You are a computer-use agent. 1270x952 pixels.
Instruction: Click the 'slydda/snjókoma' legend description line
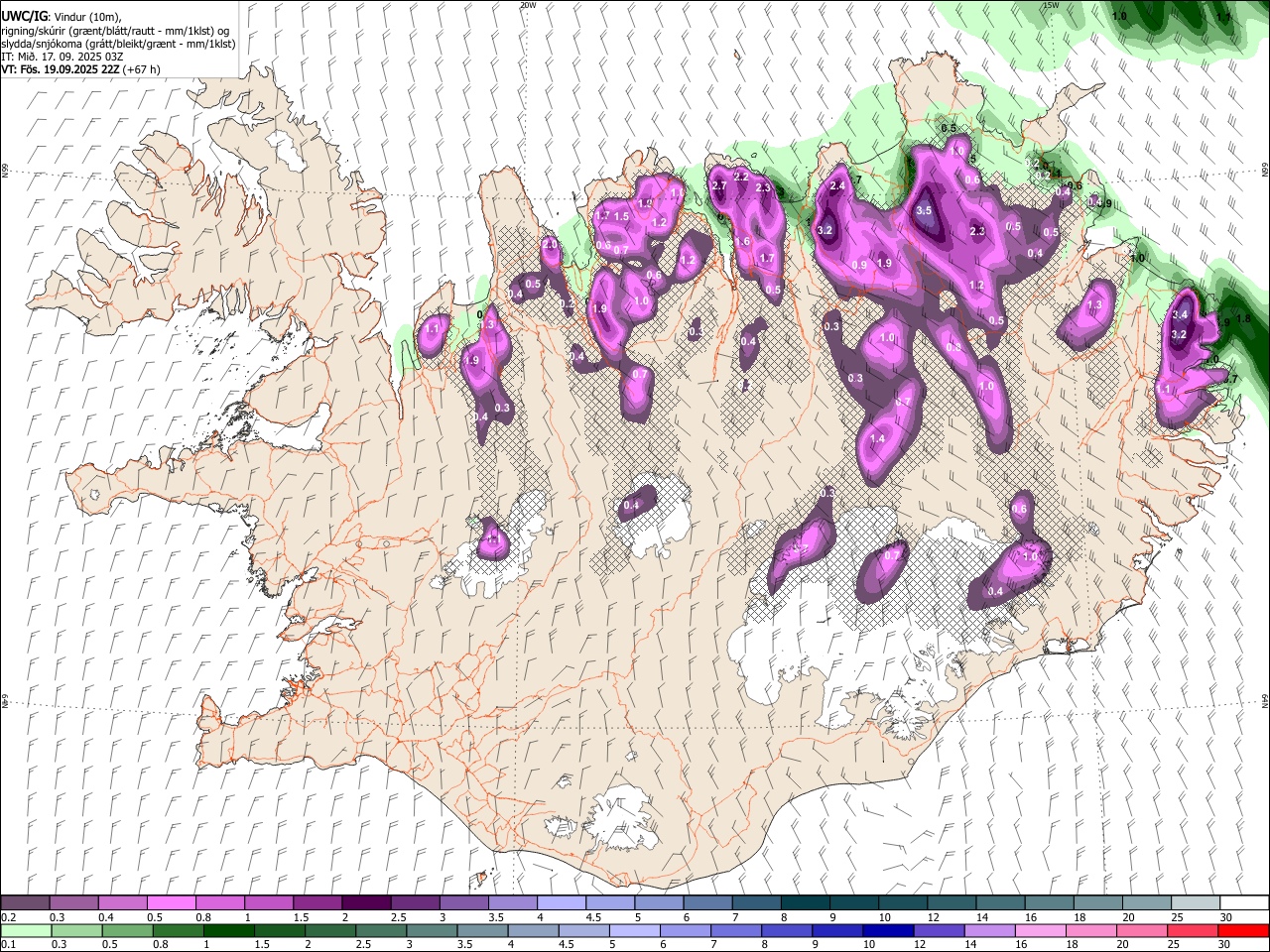point(118,44)
